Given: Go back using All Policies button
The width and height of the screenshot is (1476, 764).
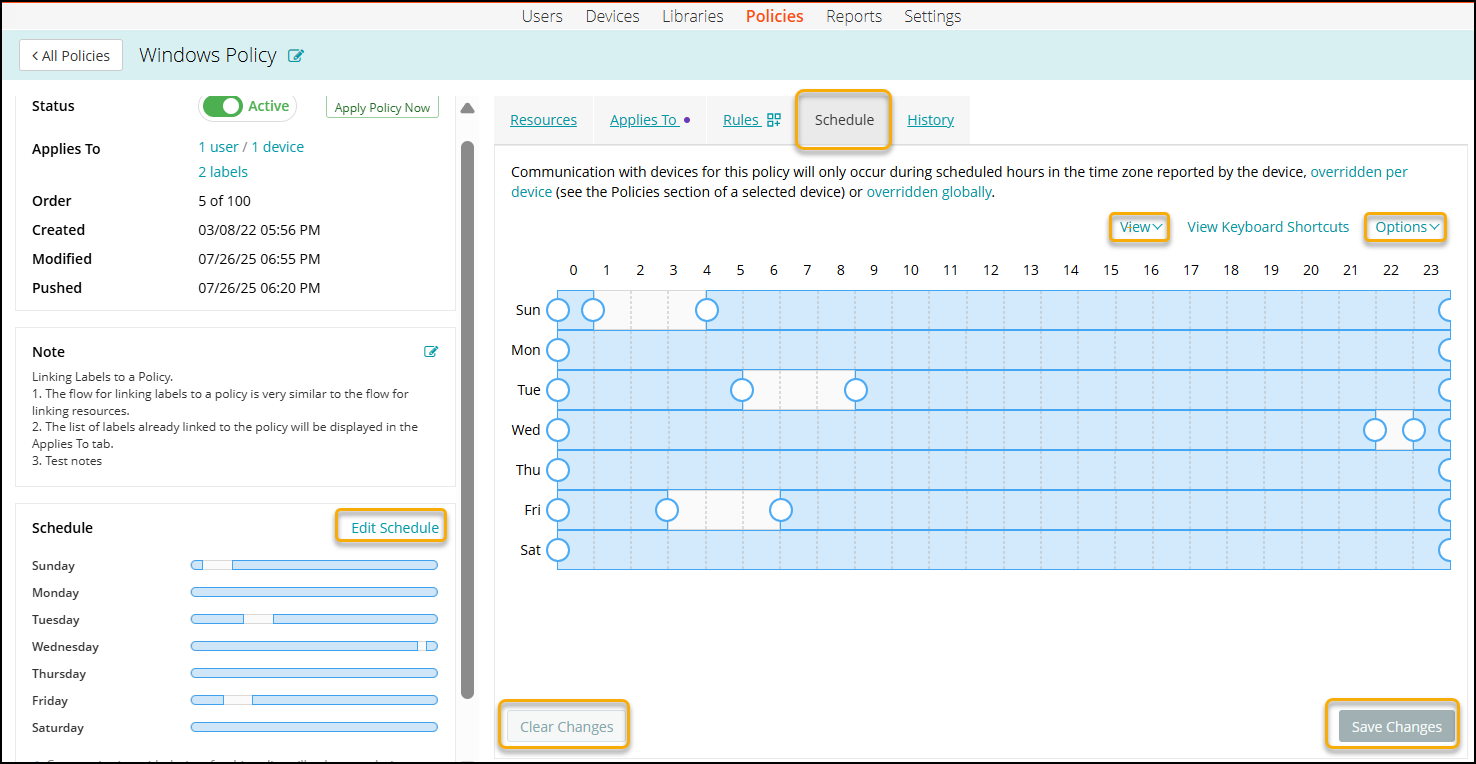Looking at the screenshot, I should (71, 56).
